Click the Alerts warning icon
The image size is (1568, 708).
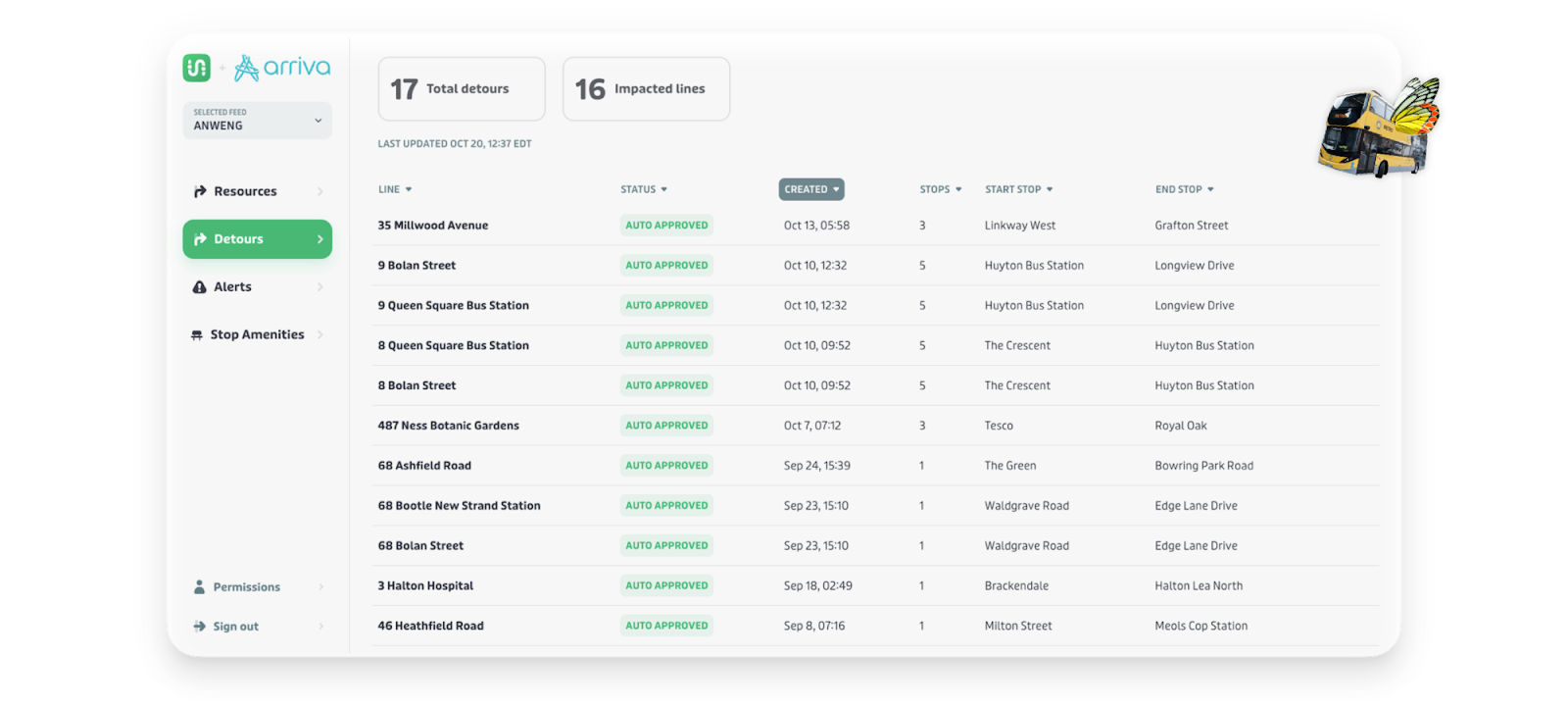(x=198, y=287)
